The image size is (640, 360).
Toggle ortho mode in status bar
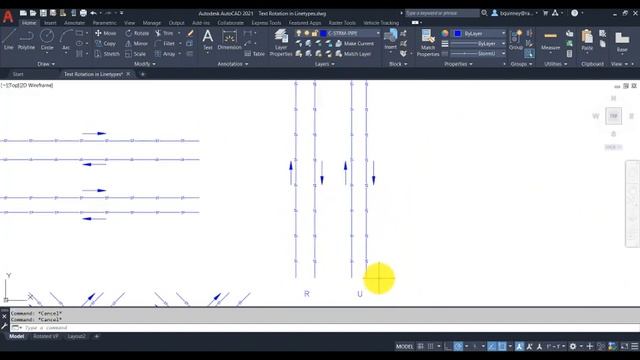(x=448, y=347)
